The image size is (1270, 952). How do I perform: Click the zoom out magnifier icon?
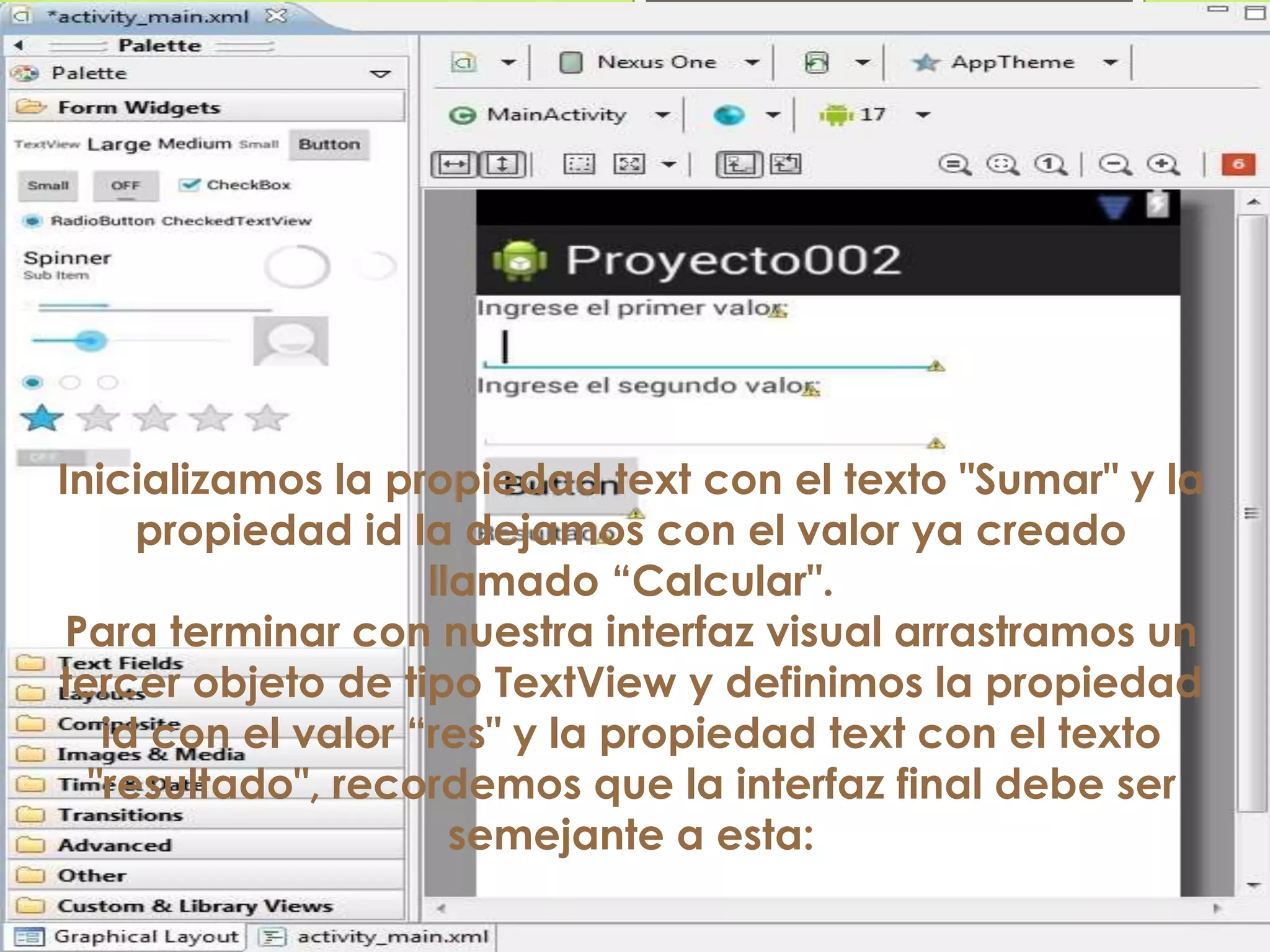tap(1115, 165)
